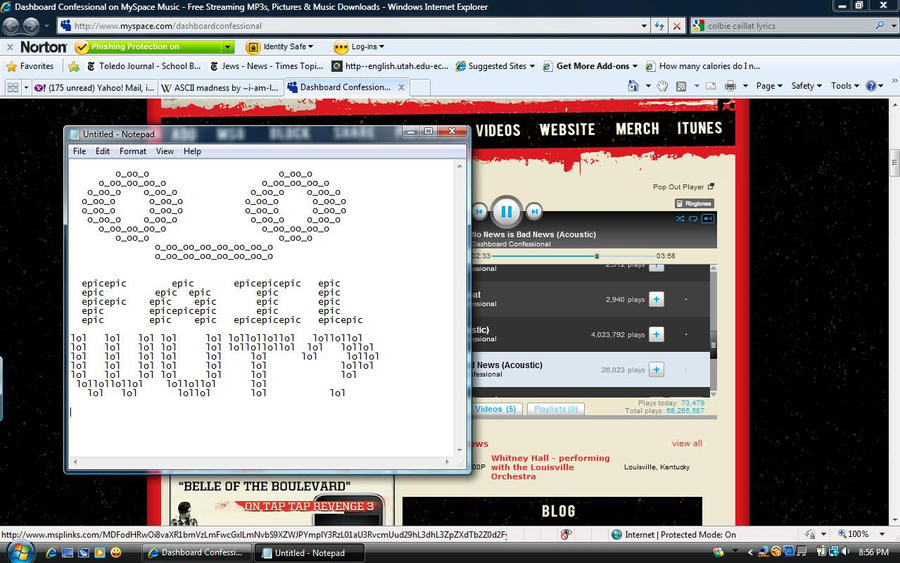Open the Norton Identity Safe icon
The width and height of the screenshot is (900, 563).
point(253,47)
